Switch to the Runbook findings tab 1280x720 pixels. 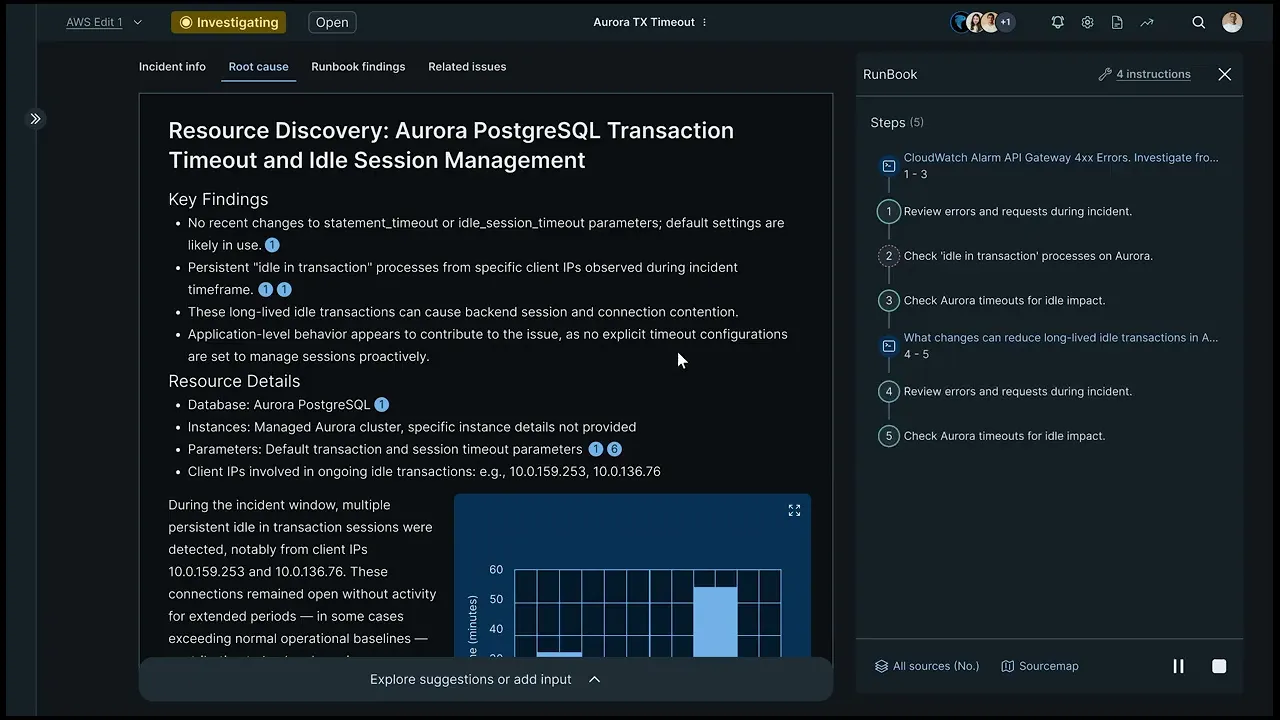pos(358,67)
